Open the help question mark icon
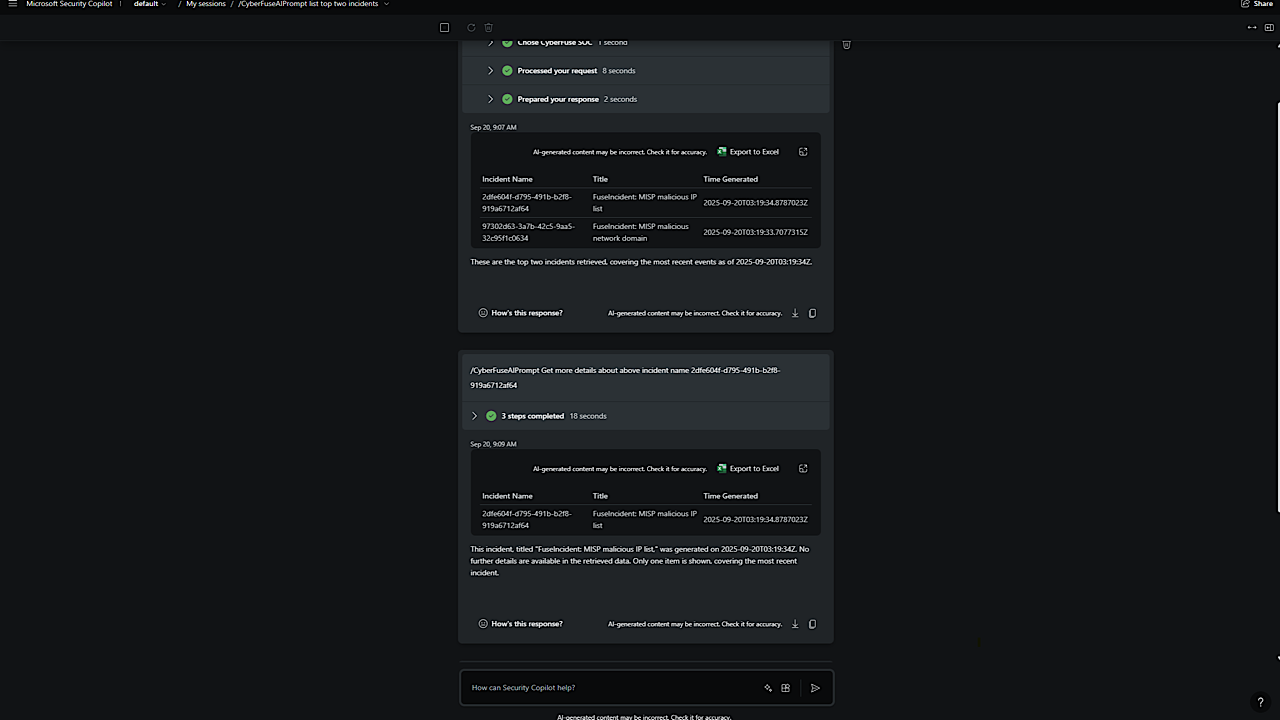Screen dimensions: 1280x720 [x=1260, y=703]
